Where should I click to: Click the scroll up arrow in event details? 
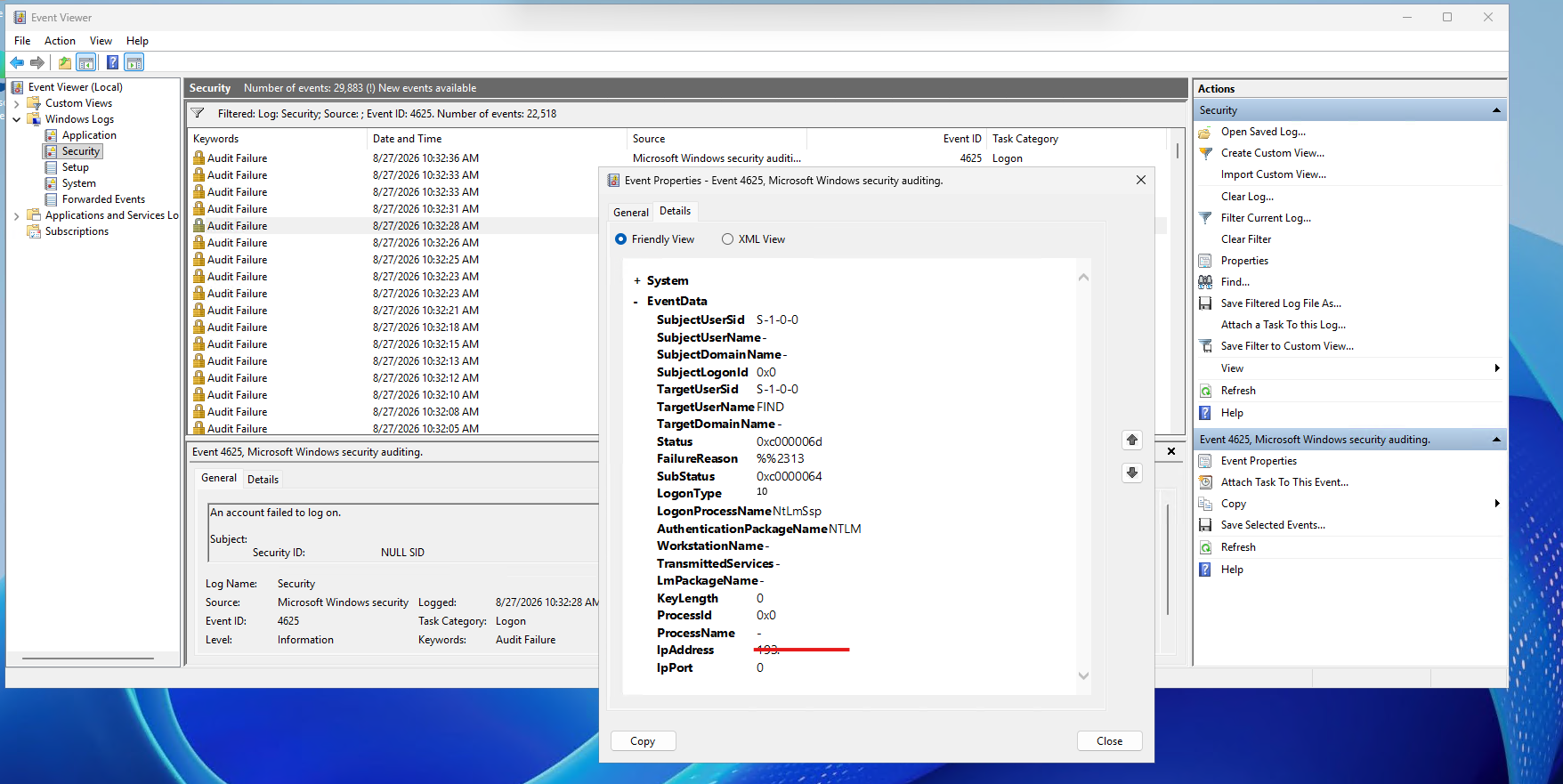point(1083,278)
